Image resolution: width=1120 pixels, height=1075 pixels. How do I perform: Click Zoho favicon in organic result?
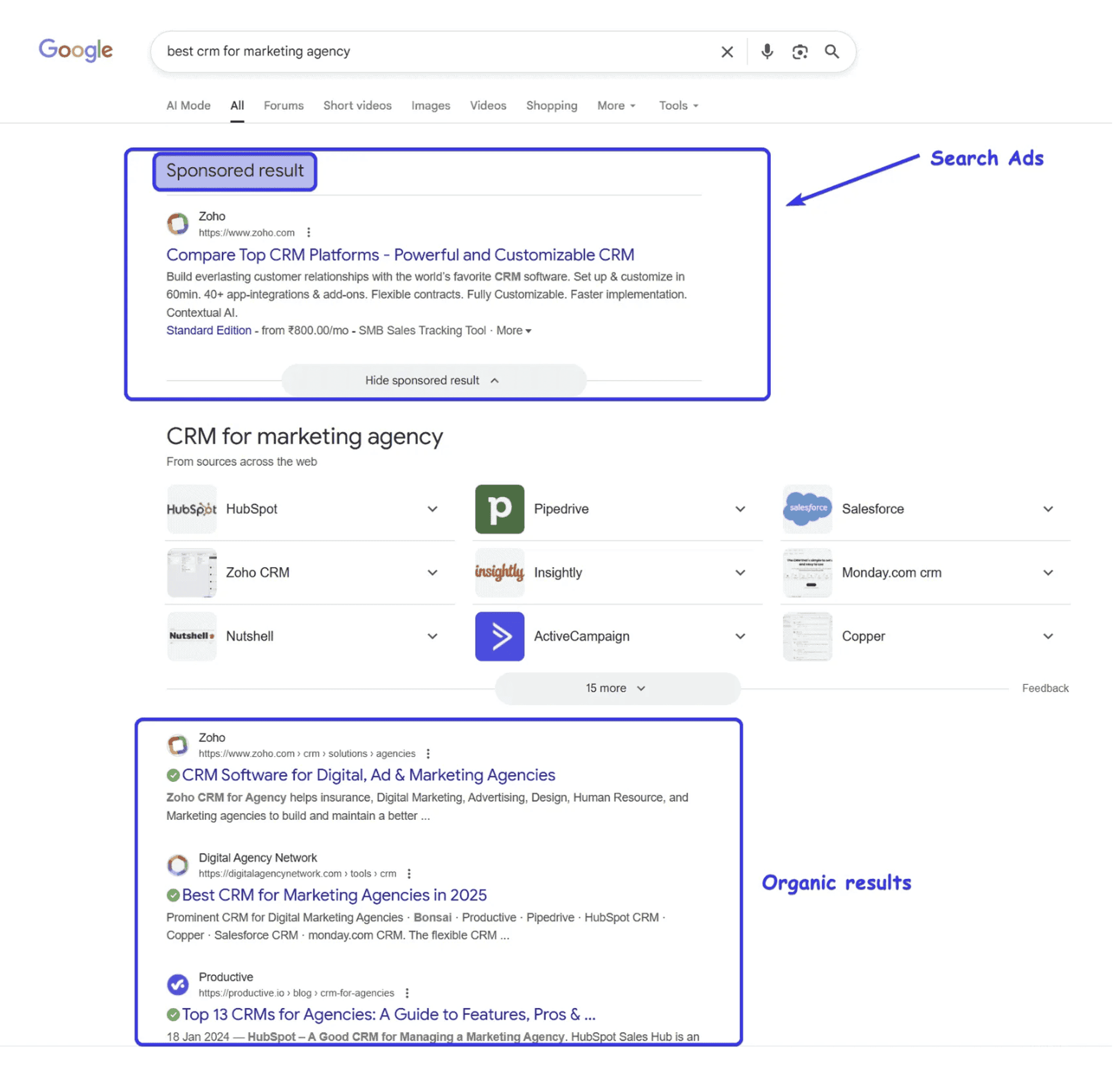[177, 745]
